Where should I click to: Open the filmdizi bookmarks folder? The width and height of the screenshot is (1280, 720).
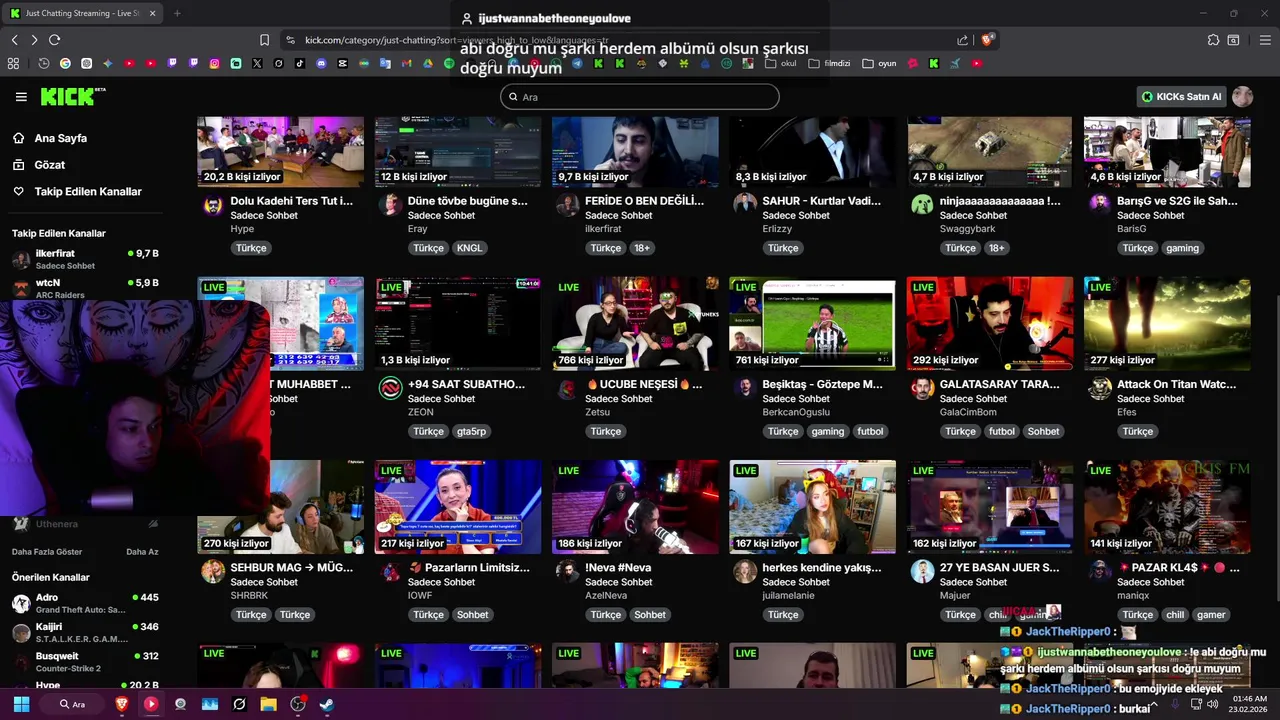[830, 63]
